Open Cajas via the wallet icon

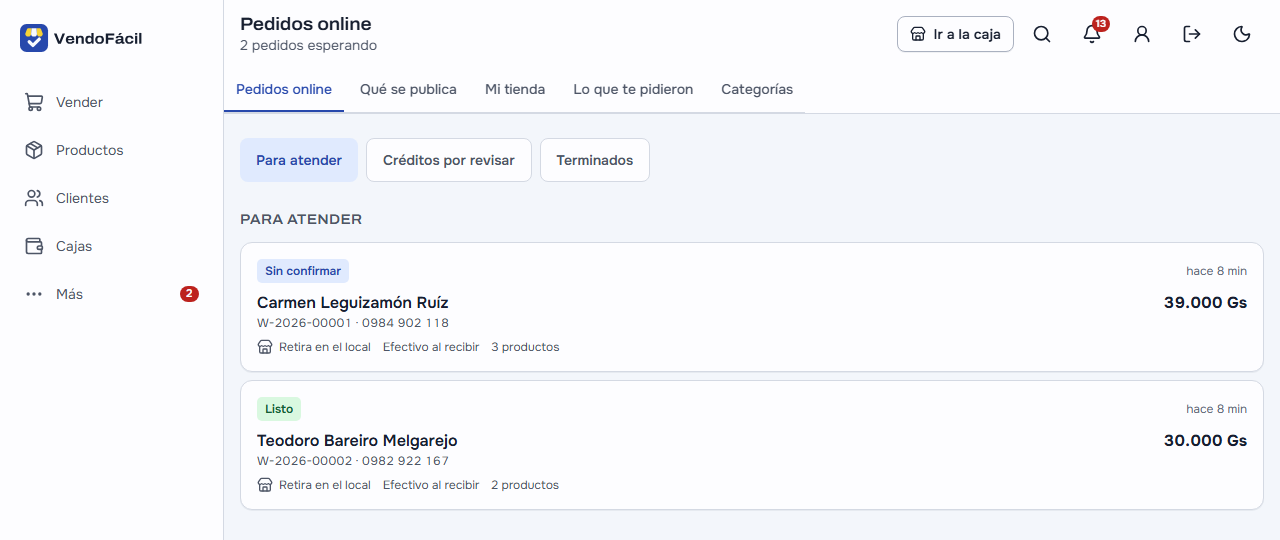coord(34,246)
